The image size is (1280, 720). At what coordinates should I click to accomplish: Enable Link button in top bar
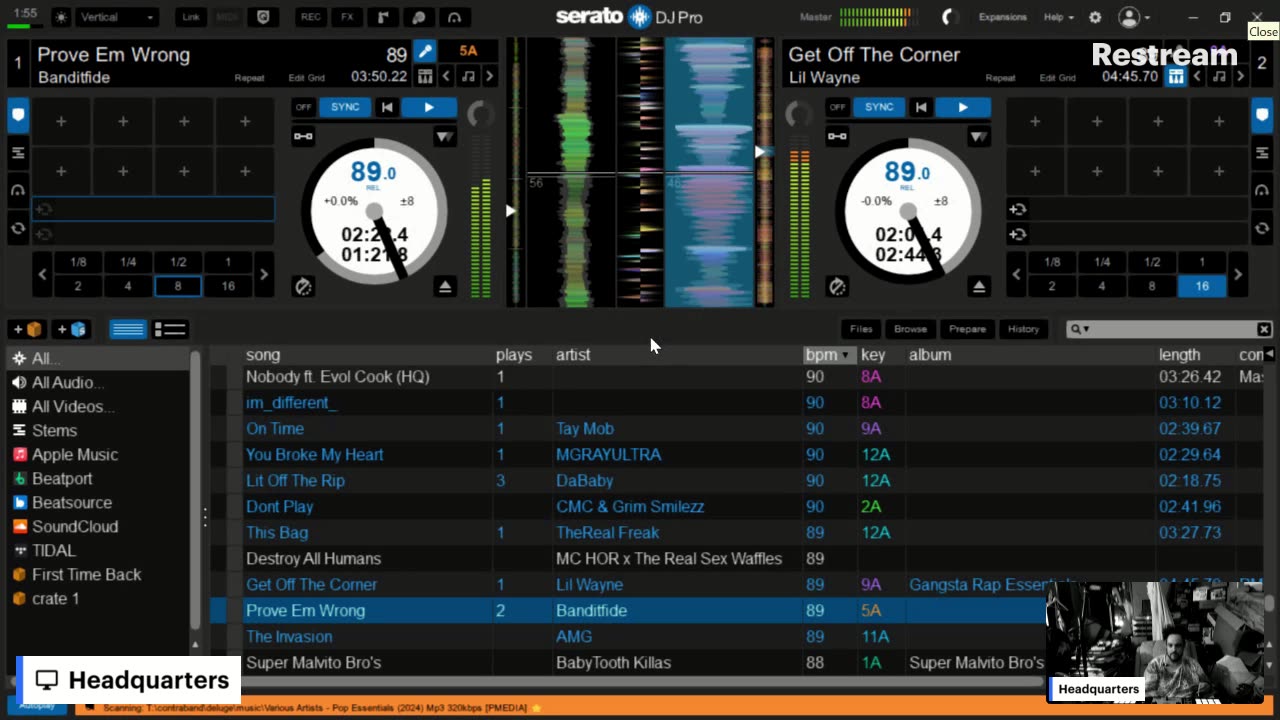pos(190,17)
